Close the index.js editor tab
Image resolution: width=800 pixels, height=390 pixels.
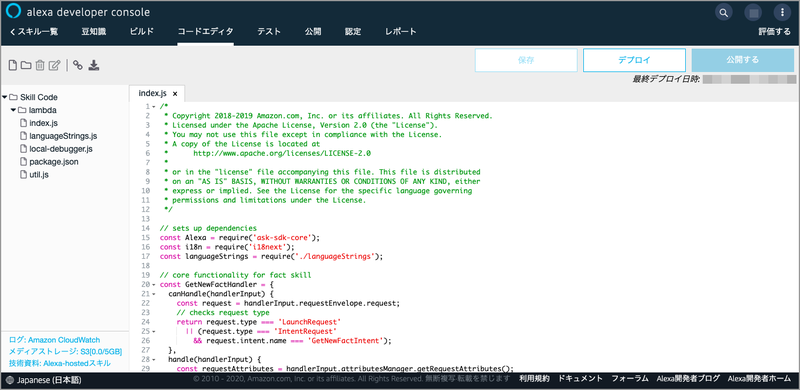coord(174,94)
